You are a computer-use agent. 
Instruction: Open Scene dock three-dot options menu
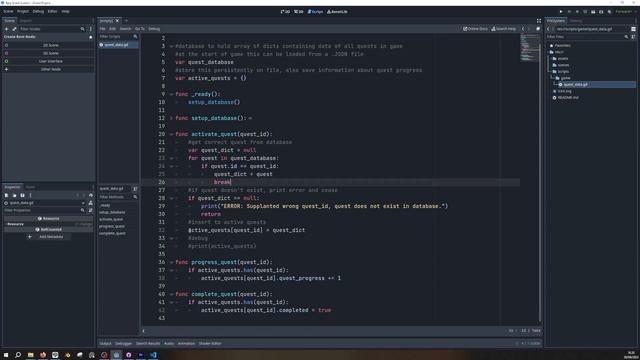click(x=91, y=29)
